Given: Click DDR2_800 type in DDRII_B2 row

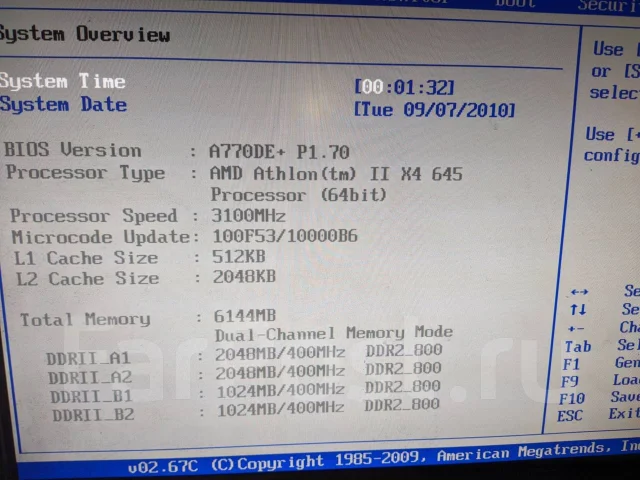Looking at the screenshot, I should [402, 404].
